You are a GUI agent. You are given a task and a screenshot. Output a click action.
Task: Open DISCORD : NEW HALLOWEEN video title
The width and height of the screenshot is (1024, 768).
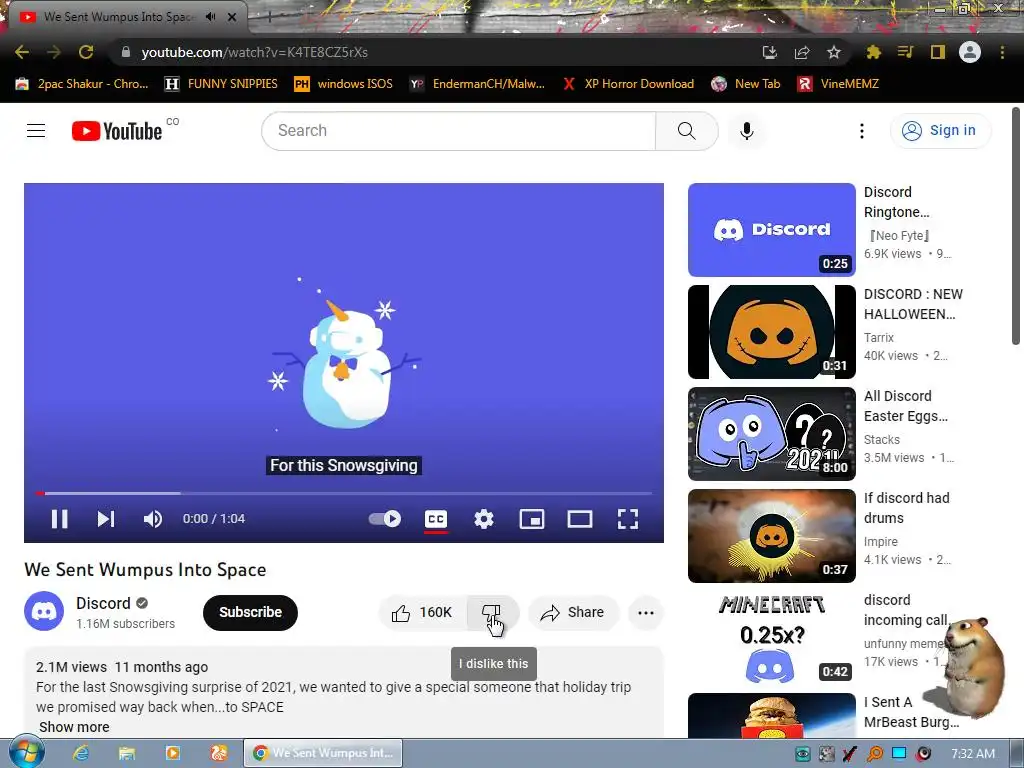click(913, 304)
